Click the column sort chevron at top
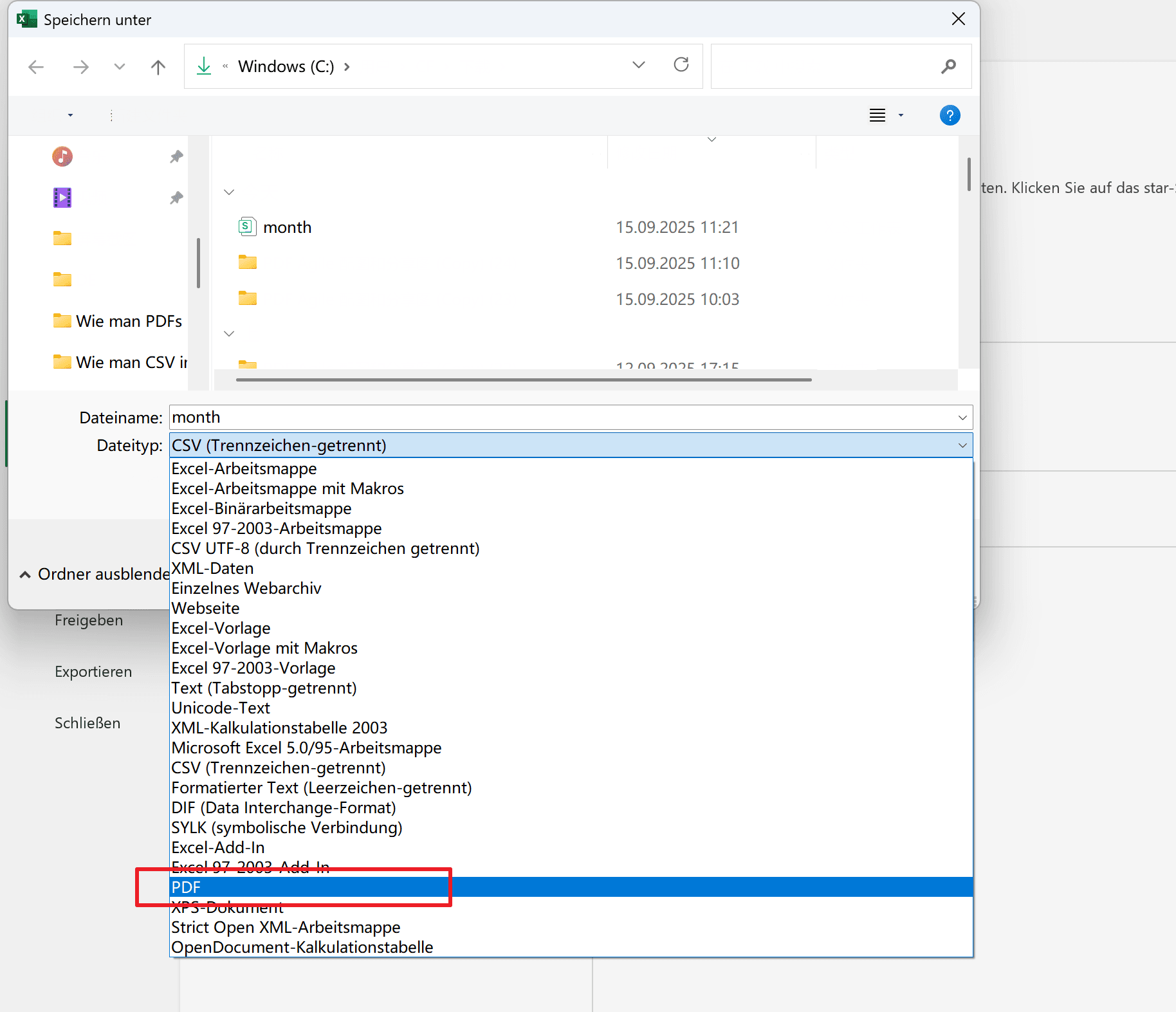 pyautogui.click(x=712, y=139)
